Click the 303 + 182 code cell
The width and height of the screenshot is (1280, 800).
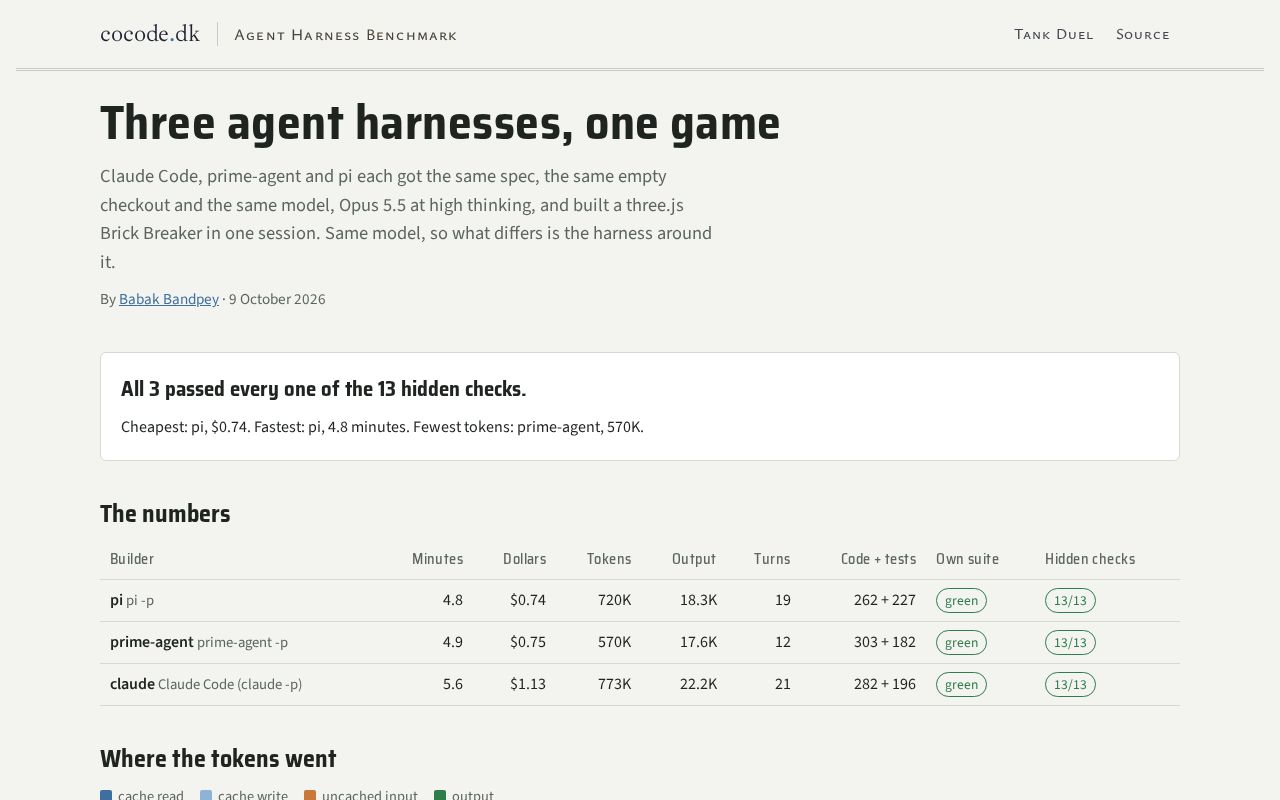(885, 642)
